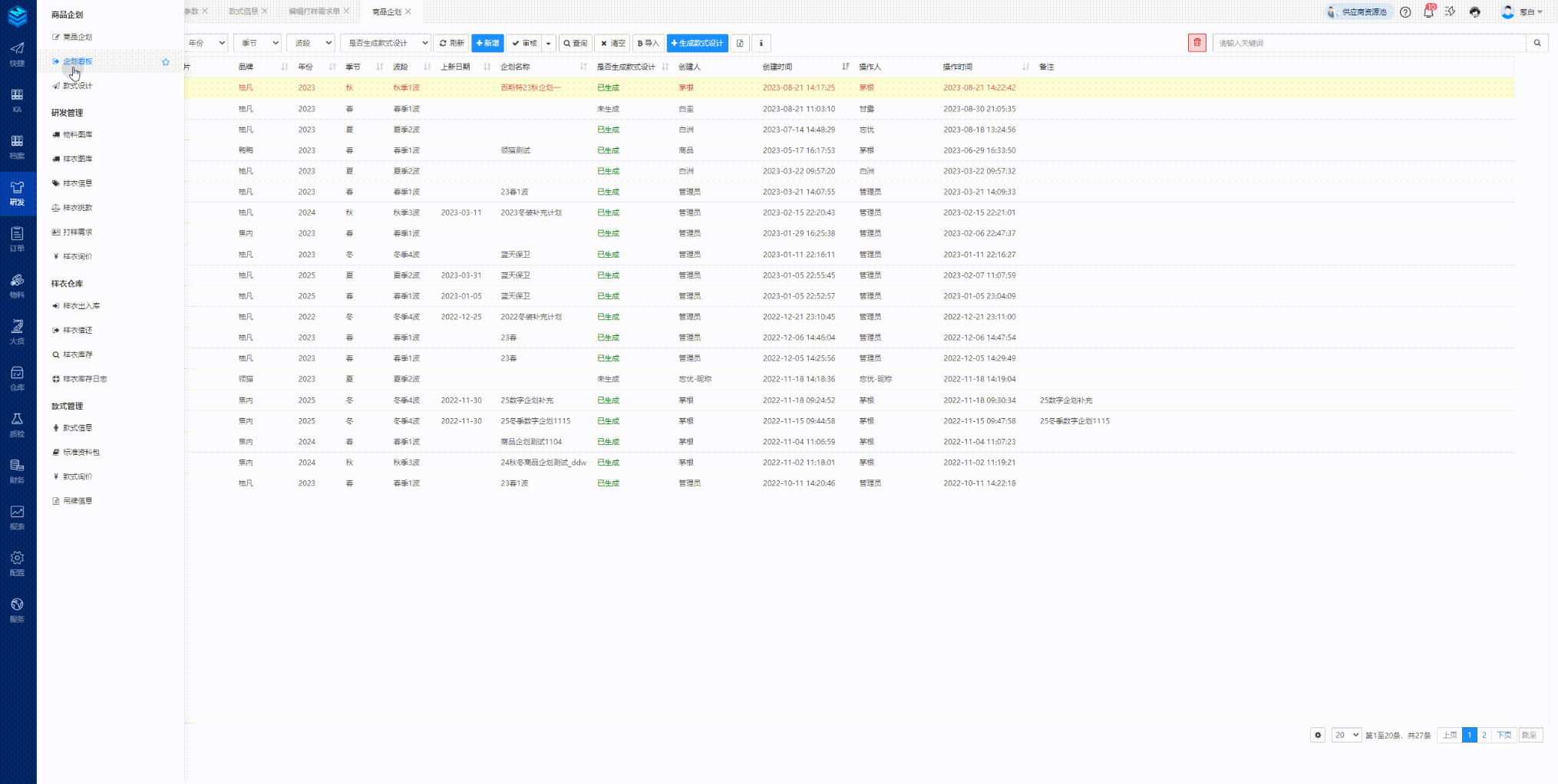
Task: Sort table by 品牌 column
Action: (x=284, y=67)
